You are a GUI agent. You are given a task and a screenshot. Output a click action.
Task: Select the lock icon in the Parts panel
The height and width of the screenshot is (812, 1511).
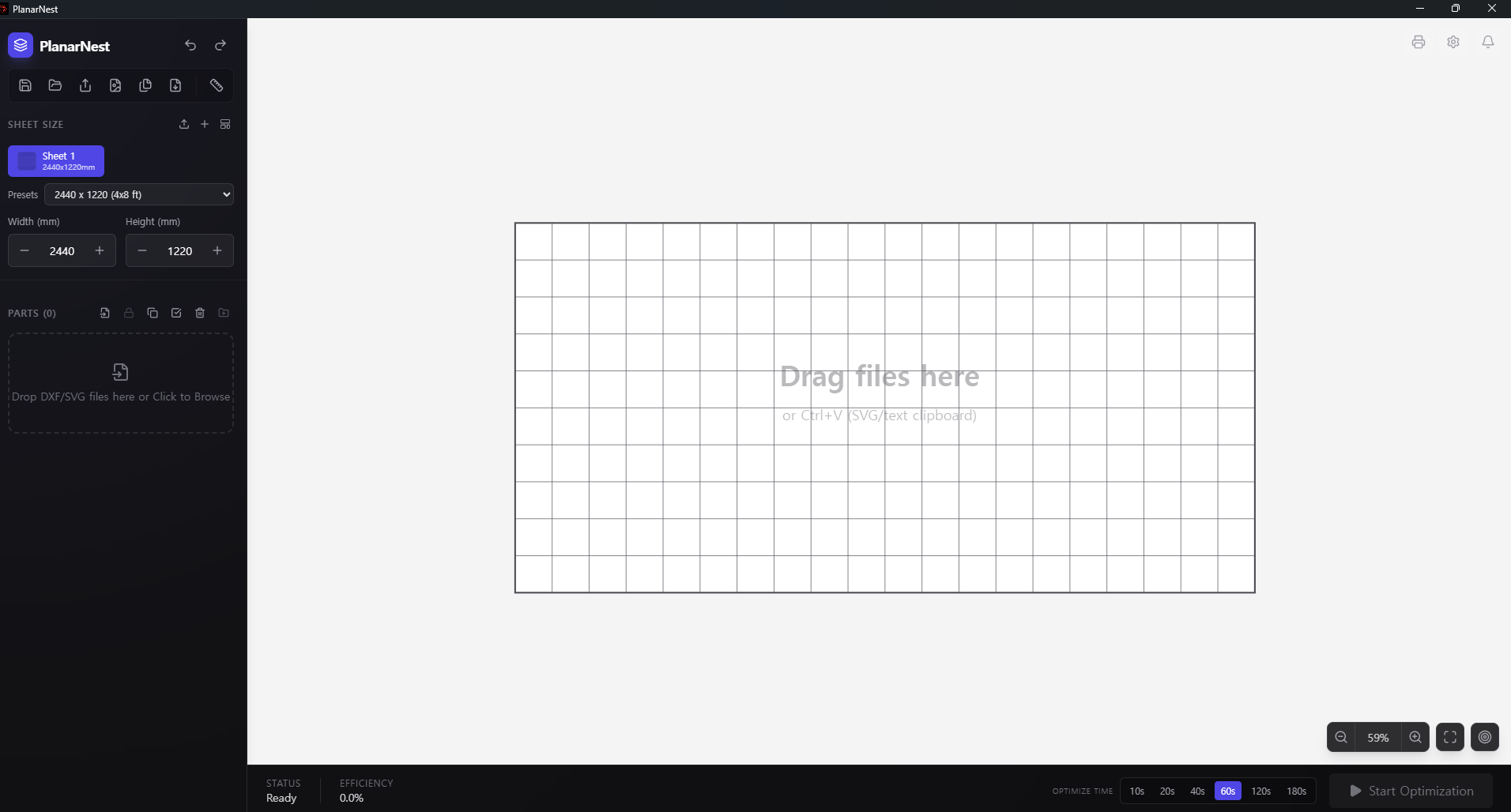coord(129,314)
